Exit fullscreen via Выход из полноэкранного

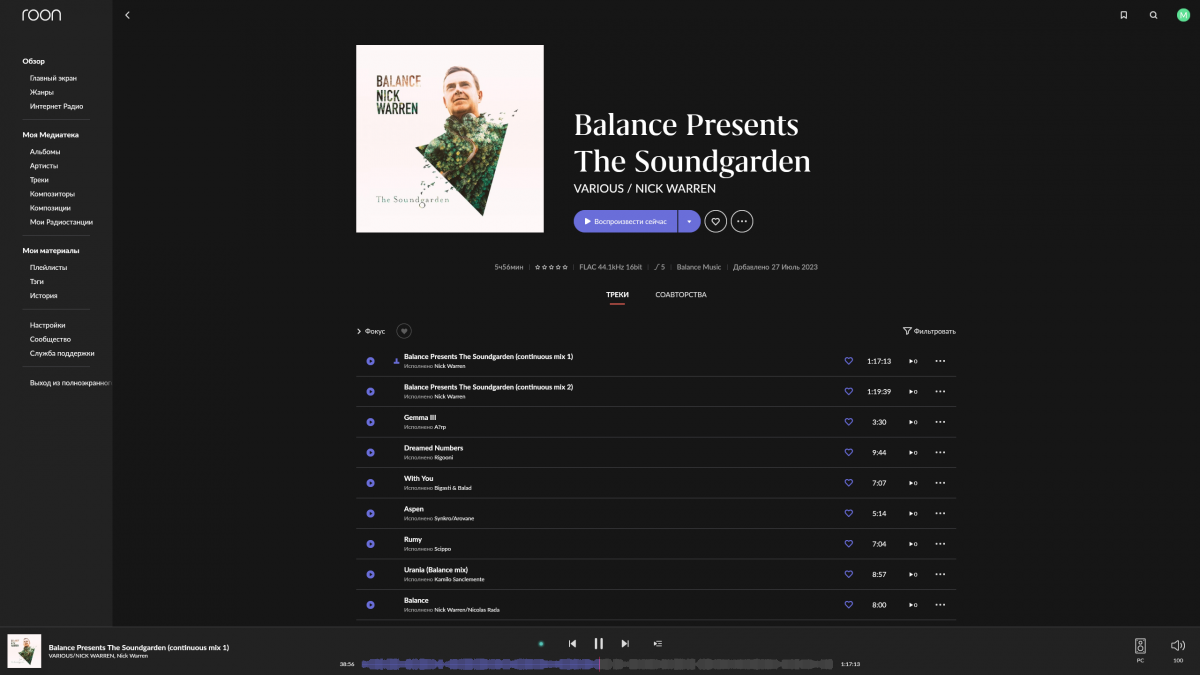tap(71, 383)
